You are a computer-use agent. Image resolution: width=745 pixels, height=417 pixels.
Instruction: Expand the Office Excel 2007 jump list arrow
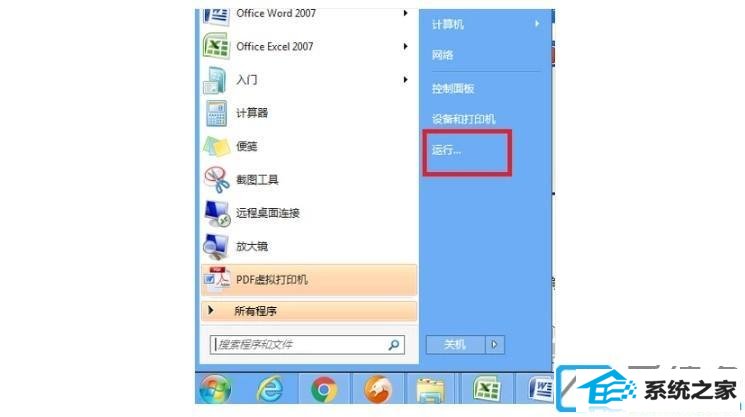pos(405,47)
